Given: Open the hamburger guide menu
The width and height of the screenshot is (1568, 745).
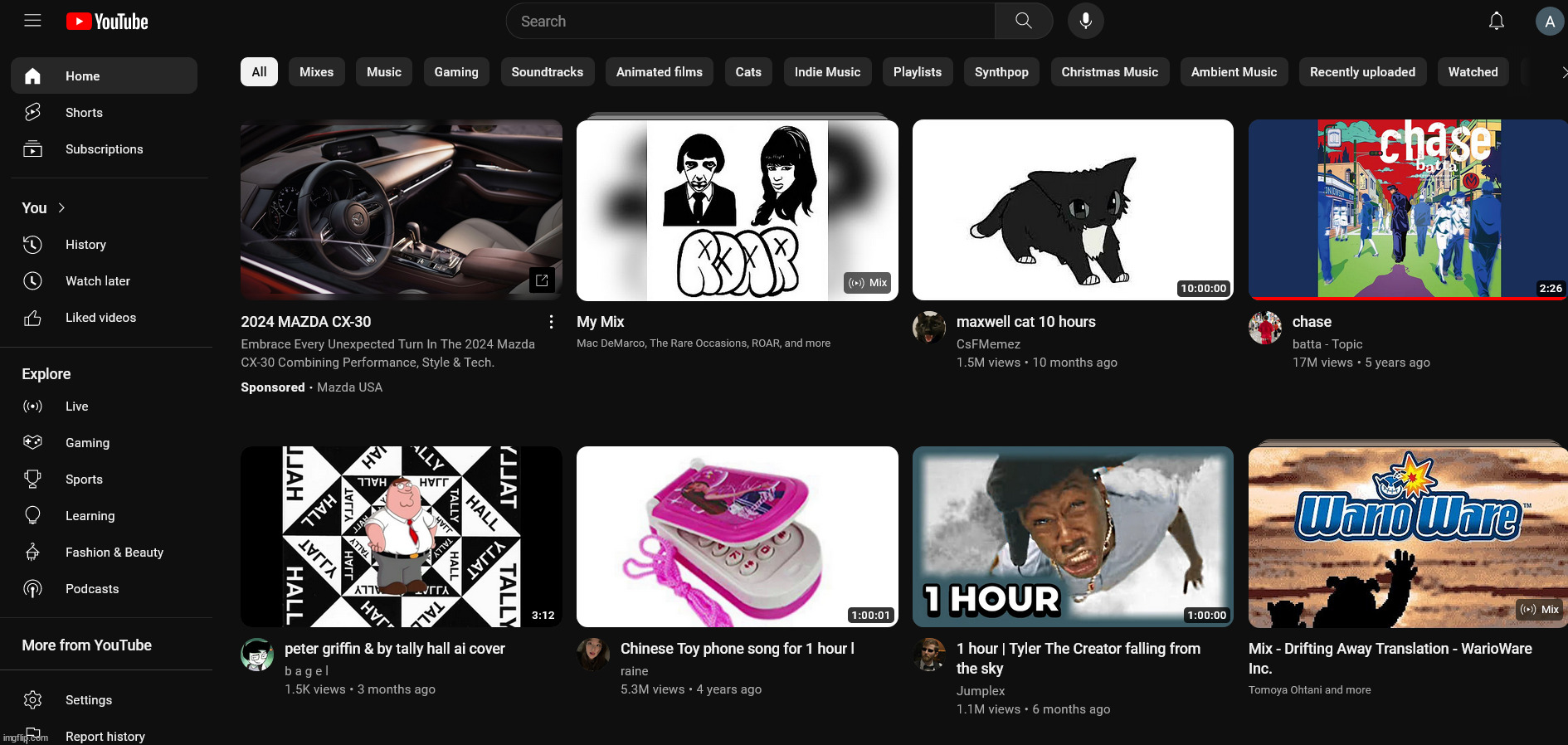Looking at the screenshot, I should [x=32, y=21].
